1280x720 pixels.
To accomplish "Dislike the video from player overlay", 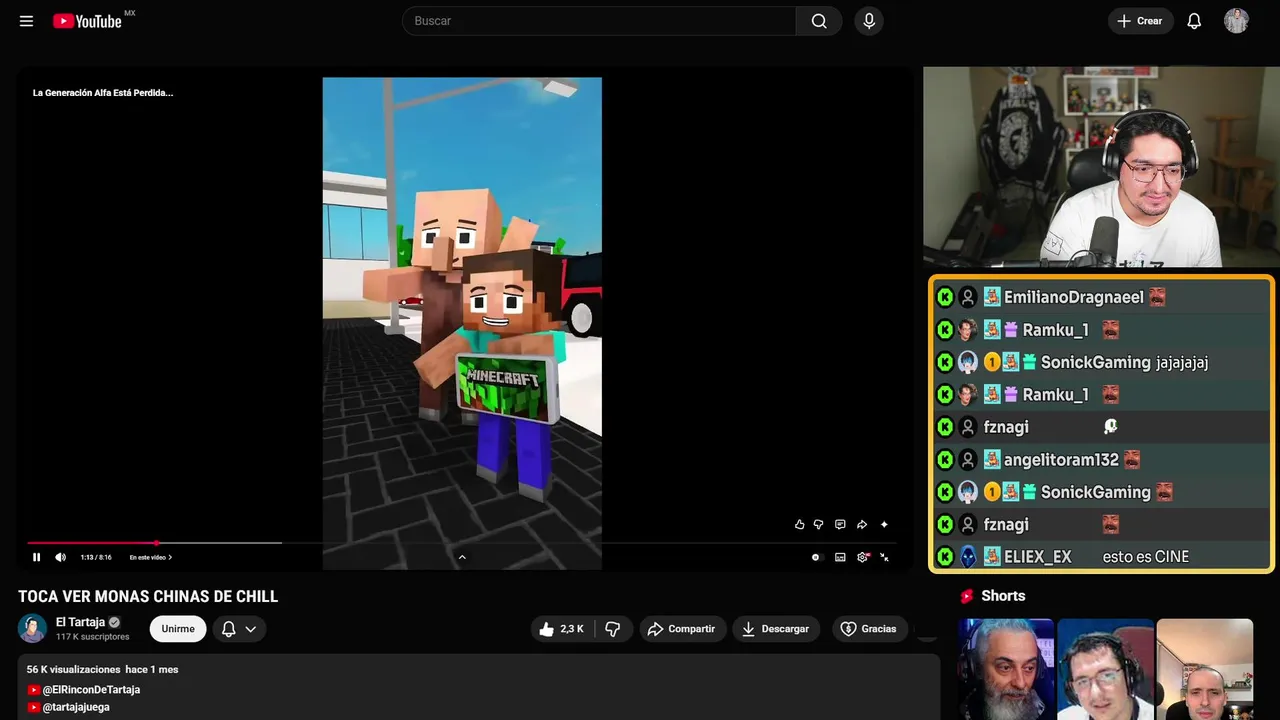I will (x=818, y=524).
